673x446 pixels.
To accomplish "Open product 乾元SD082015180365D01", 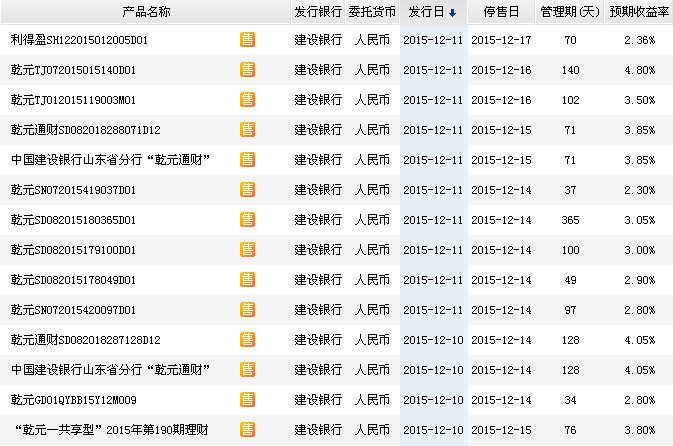I will (73, 220).
